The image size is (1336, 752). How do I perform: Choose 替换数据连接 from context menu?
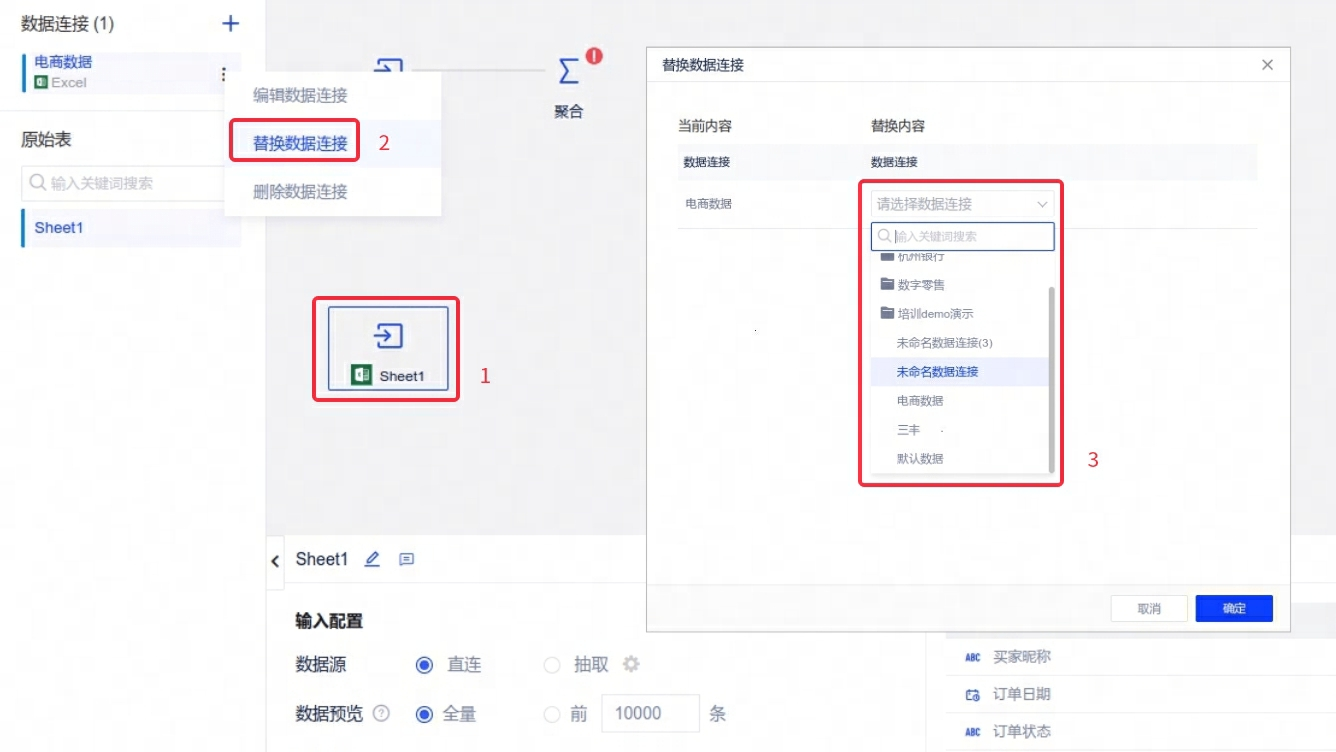click(x=300, y=143)
